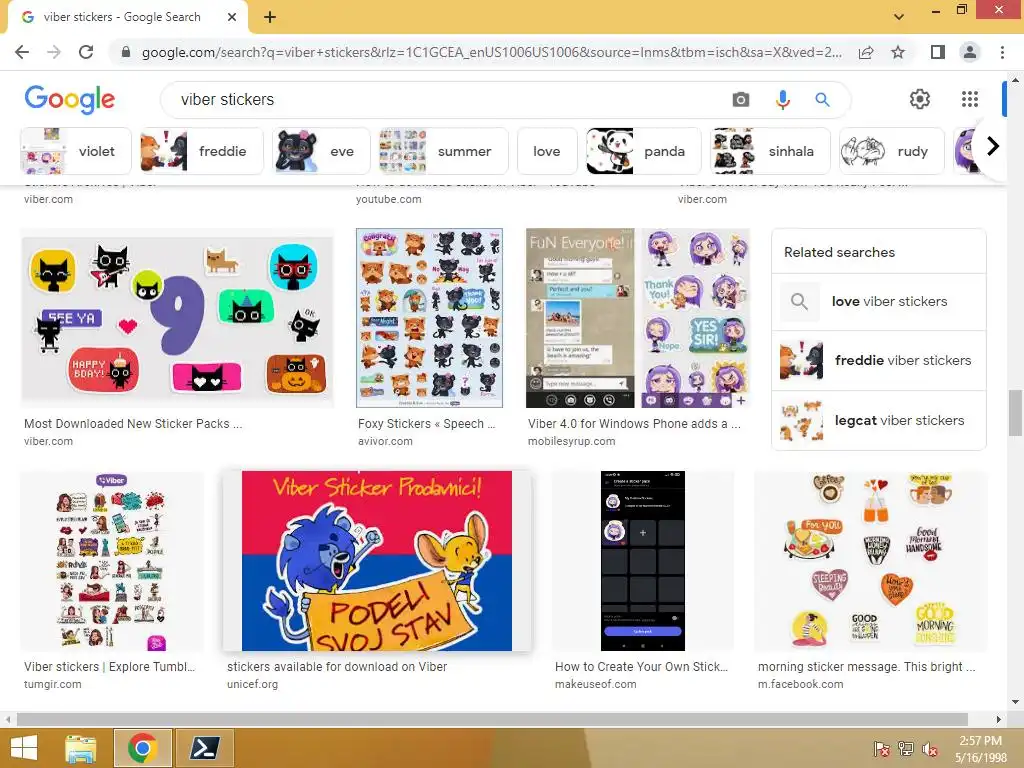Click the search by image camera icon
Image resolution: width=1024 pixels, height=768 pixels.
pos(741,99)
